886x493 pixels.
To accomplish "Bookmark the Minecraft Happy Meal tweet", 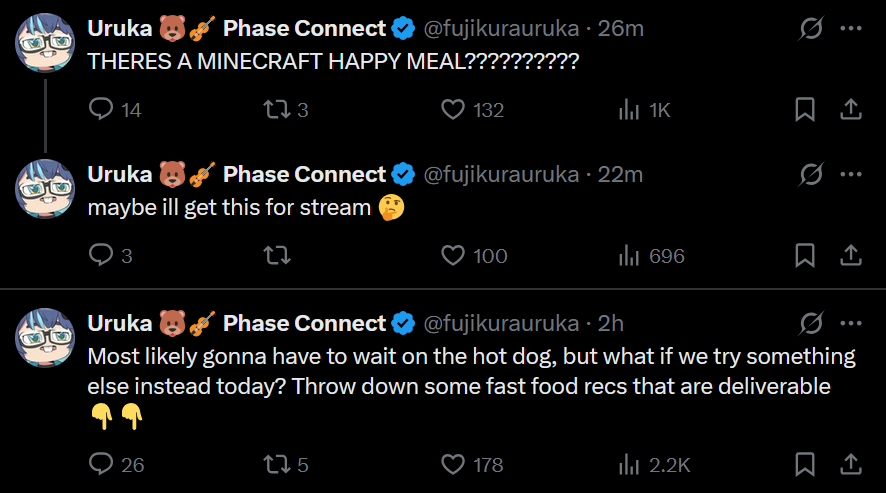I will click(x=805, y=109).
